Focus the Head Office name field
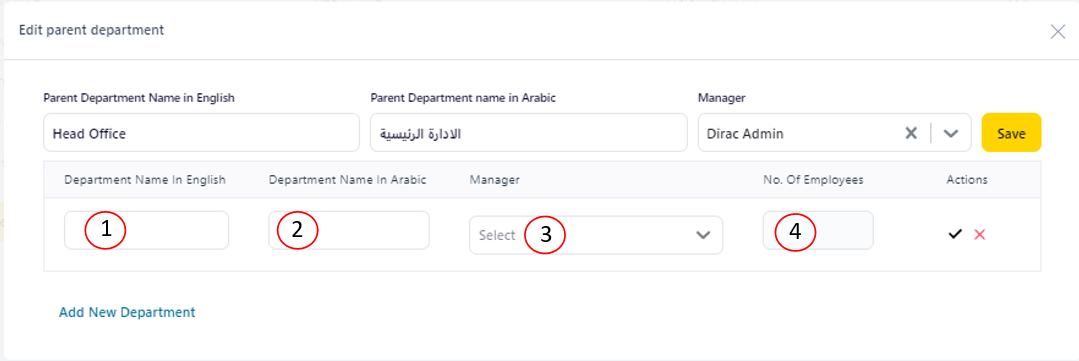The width and height of the screenshot is (1079, 361). pyautogui.click(x=201, y=133)
